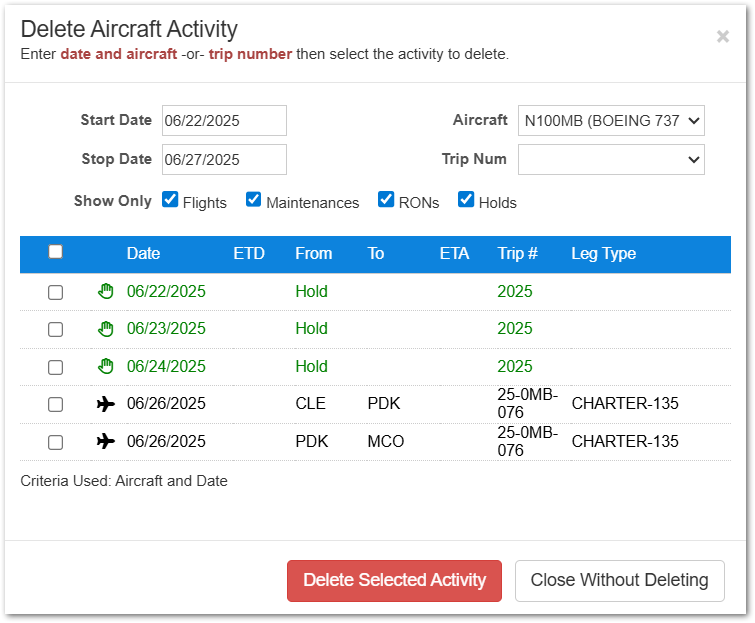Screen dimensions: 755x623
Task: Click hold hand icon for 06/23/2025
Action: point(106,329)
